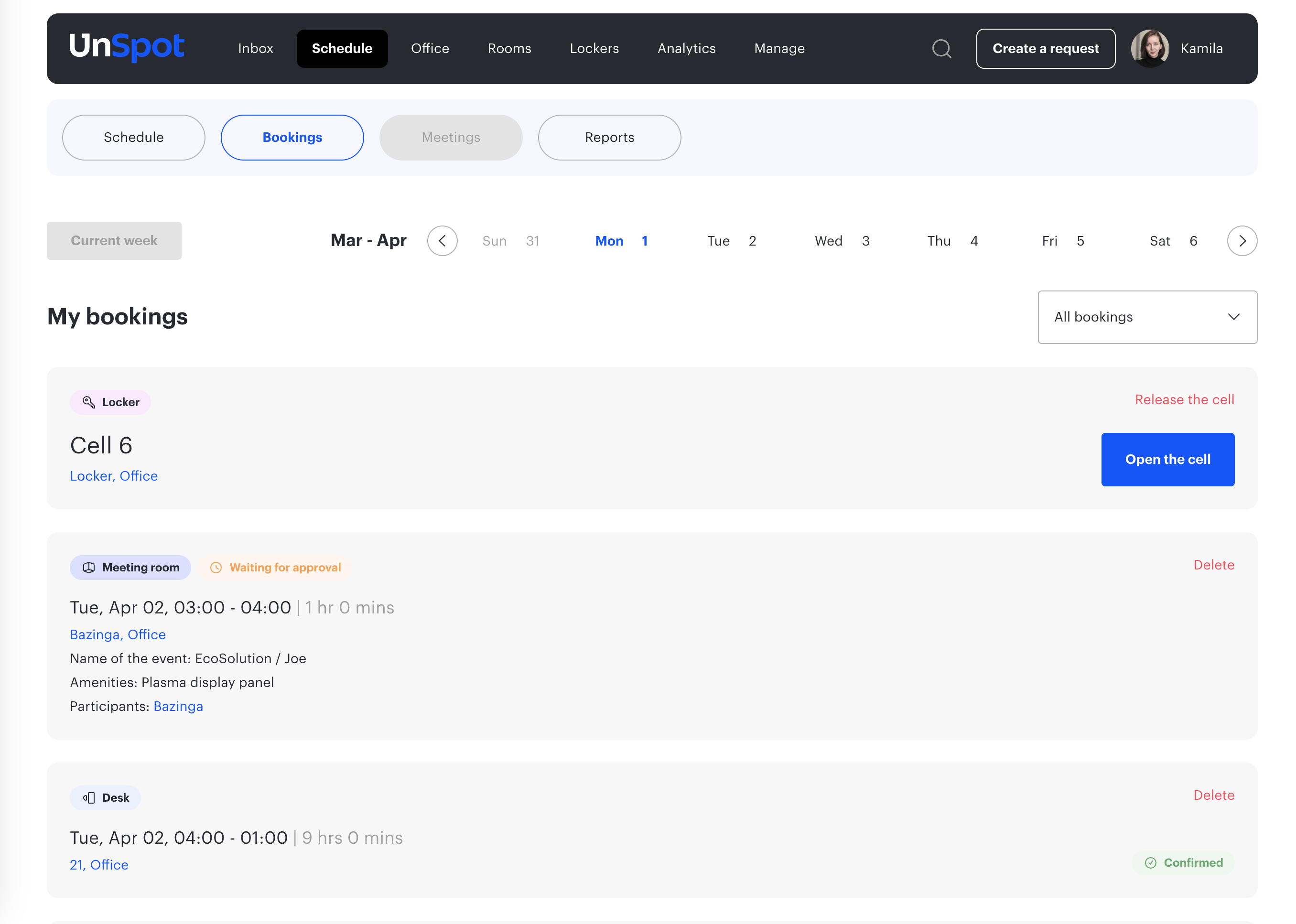Click the Desk badge icon
The height and width of the screenshot is (924, 1296).
coord(89,798)
